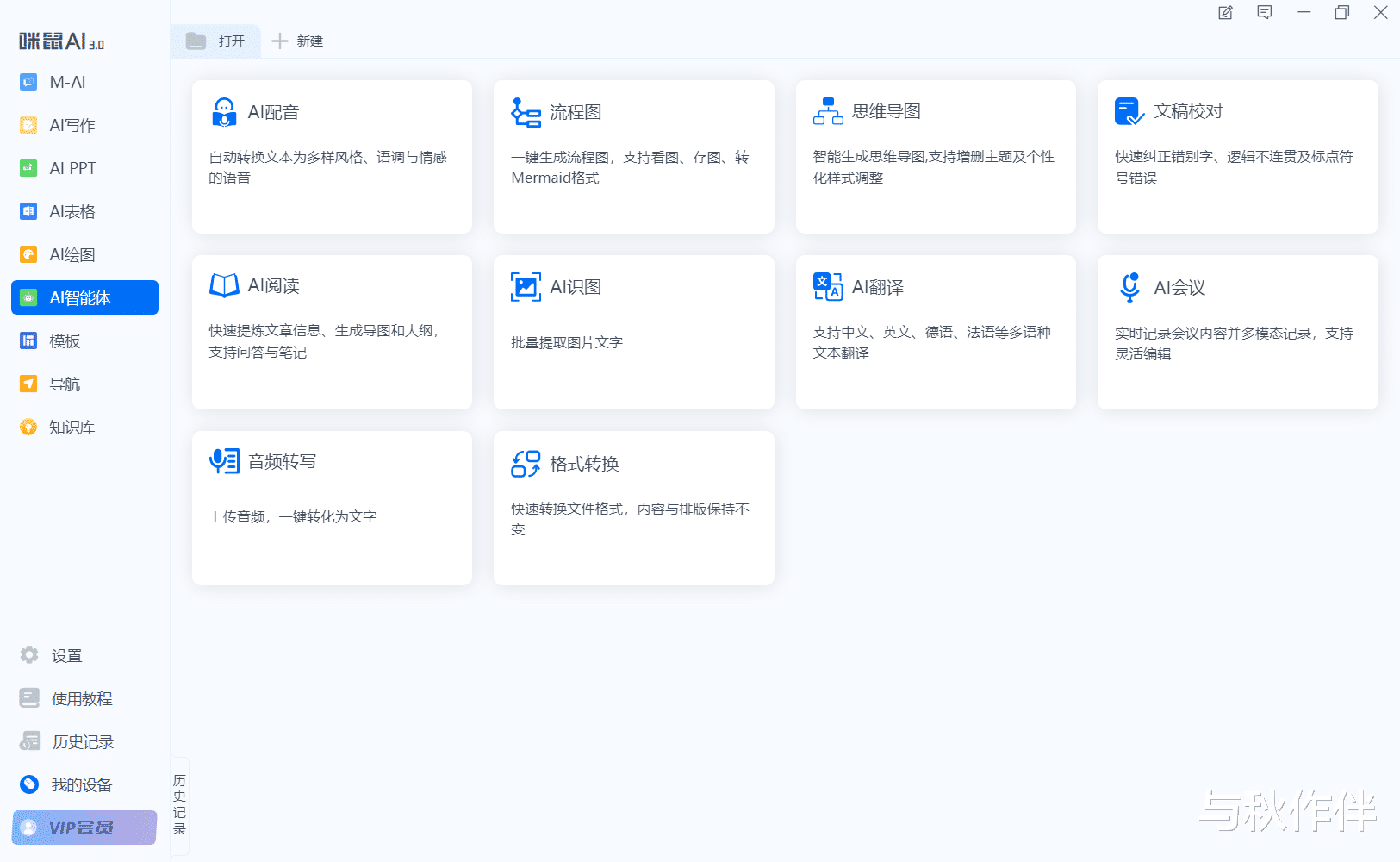Viewport: 1400px width, 862px height.
Task: Open the 格式转换 format conversion icon
Action: pyautogui.click(x=526, y=464)
